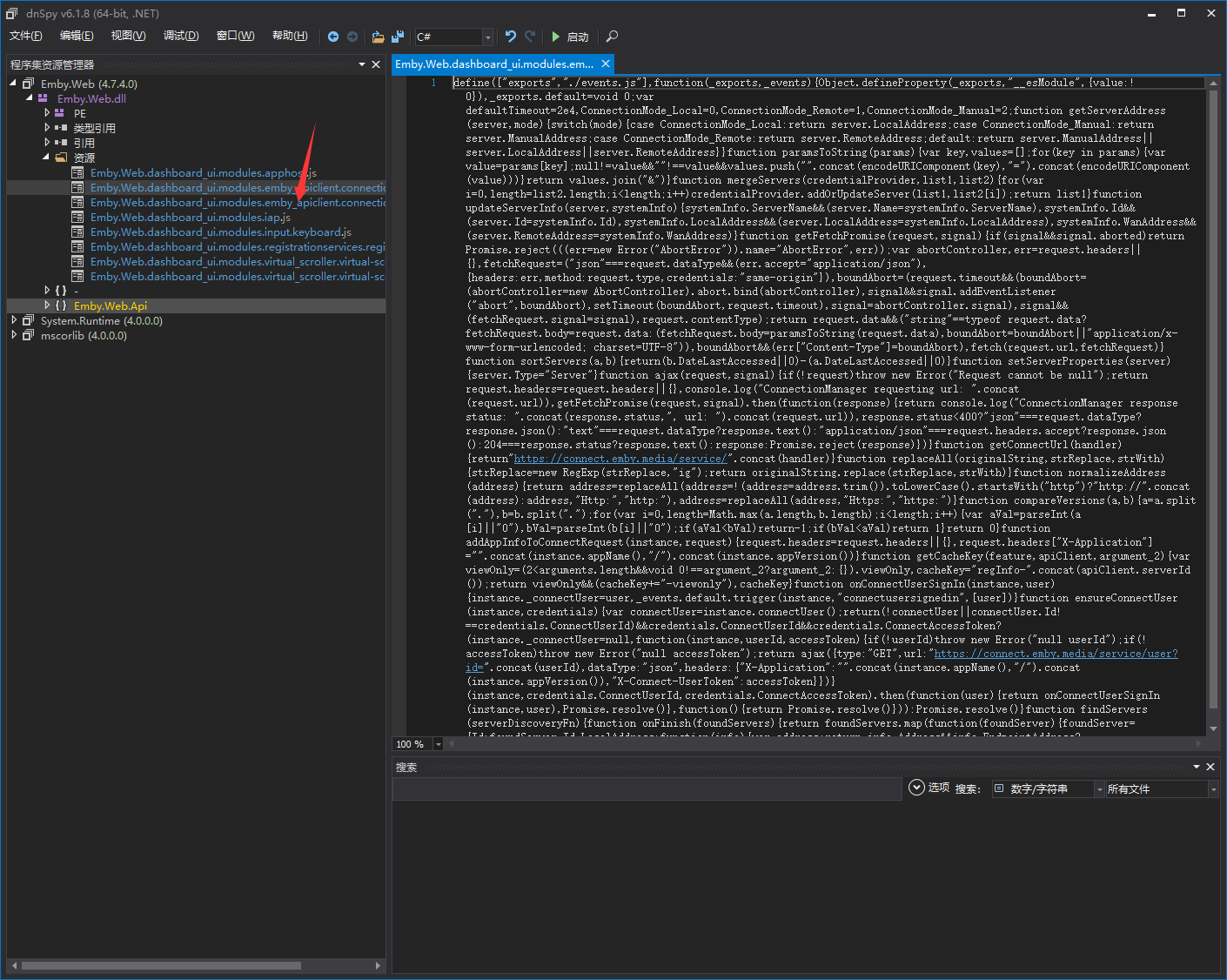The width and height of the screenshot is (1227, 980).
Task: Click the Emby.Web.dll module icon
Action: click(44, 98)
